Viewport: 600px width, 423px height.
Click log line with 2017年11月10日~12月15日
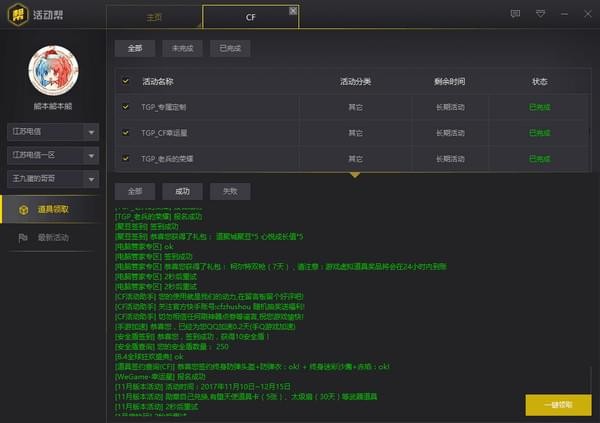[x=203, y=386]
